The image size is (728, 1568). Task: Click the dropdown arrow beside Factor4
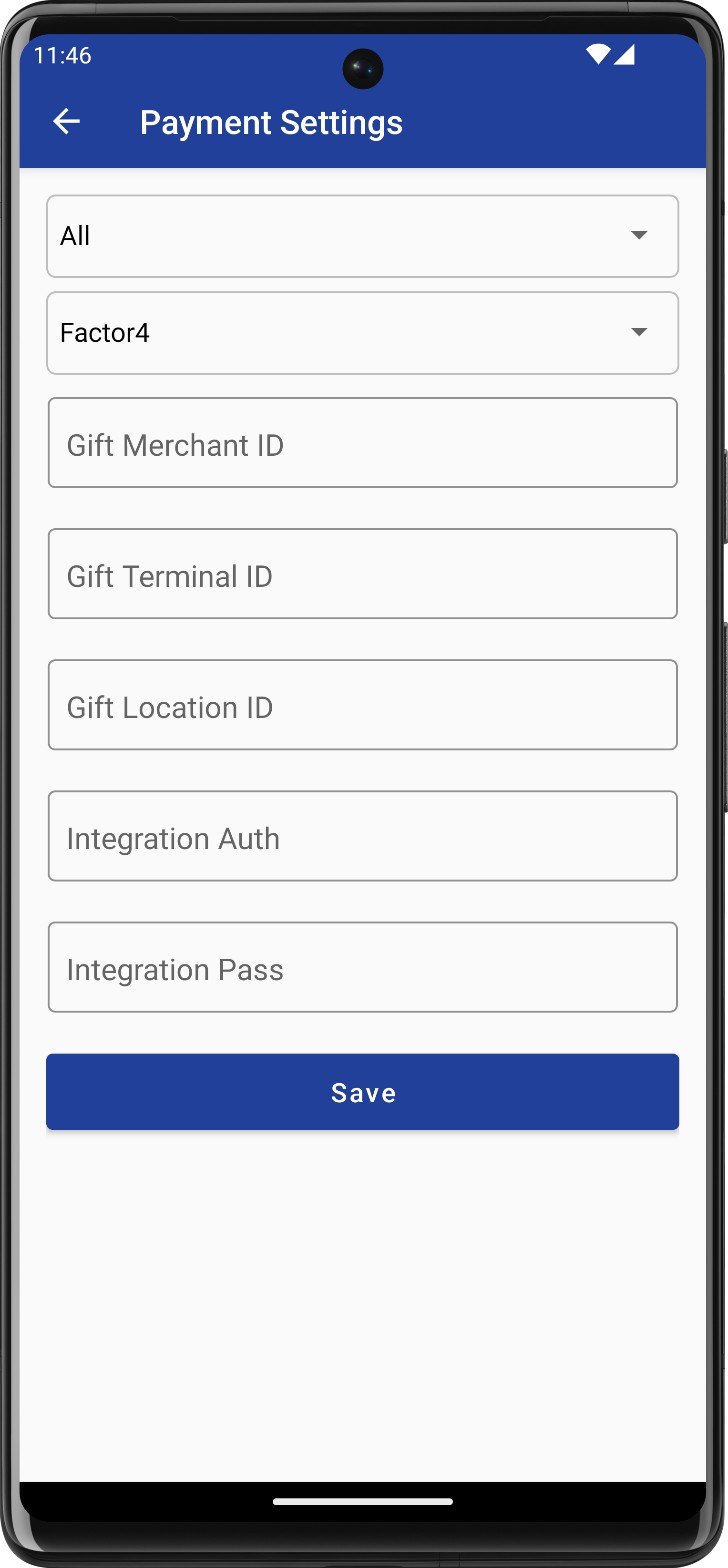pyautogui.click(x=638, y=332)
